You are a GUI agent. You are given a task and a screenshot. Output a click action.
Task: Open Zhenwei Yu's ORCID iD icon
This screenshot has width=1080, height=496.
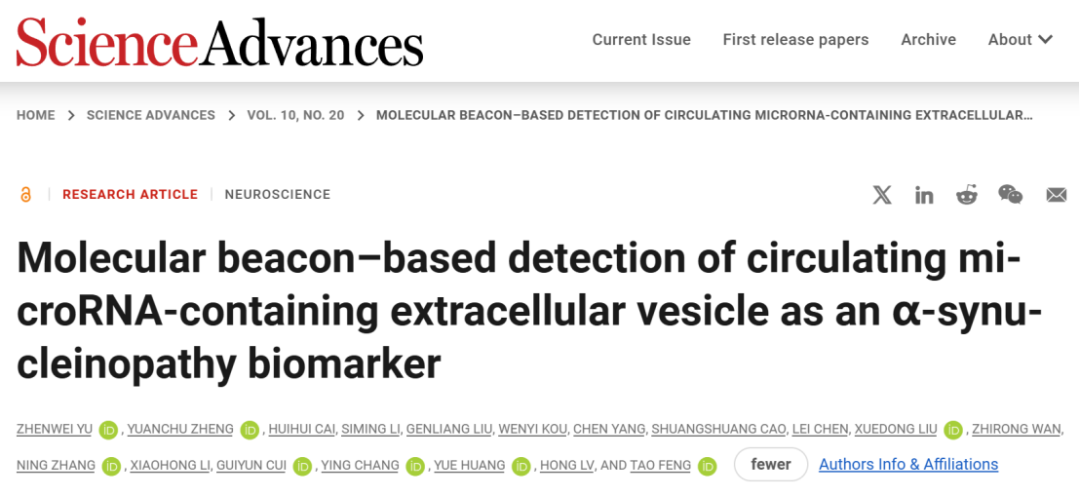(108, 430)
